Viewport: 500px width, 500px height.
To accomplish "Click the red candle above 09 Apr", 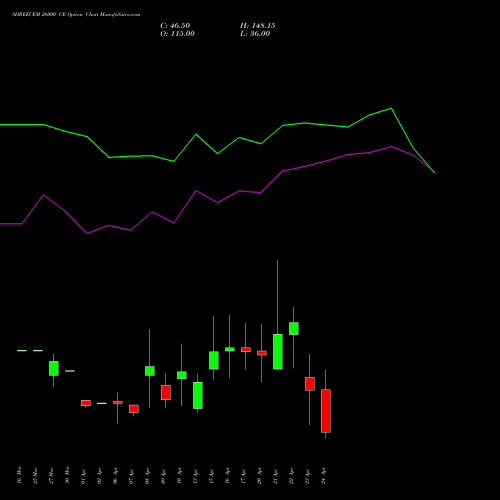I will 166,392.
